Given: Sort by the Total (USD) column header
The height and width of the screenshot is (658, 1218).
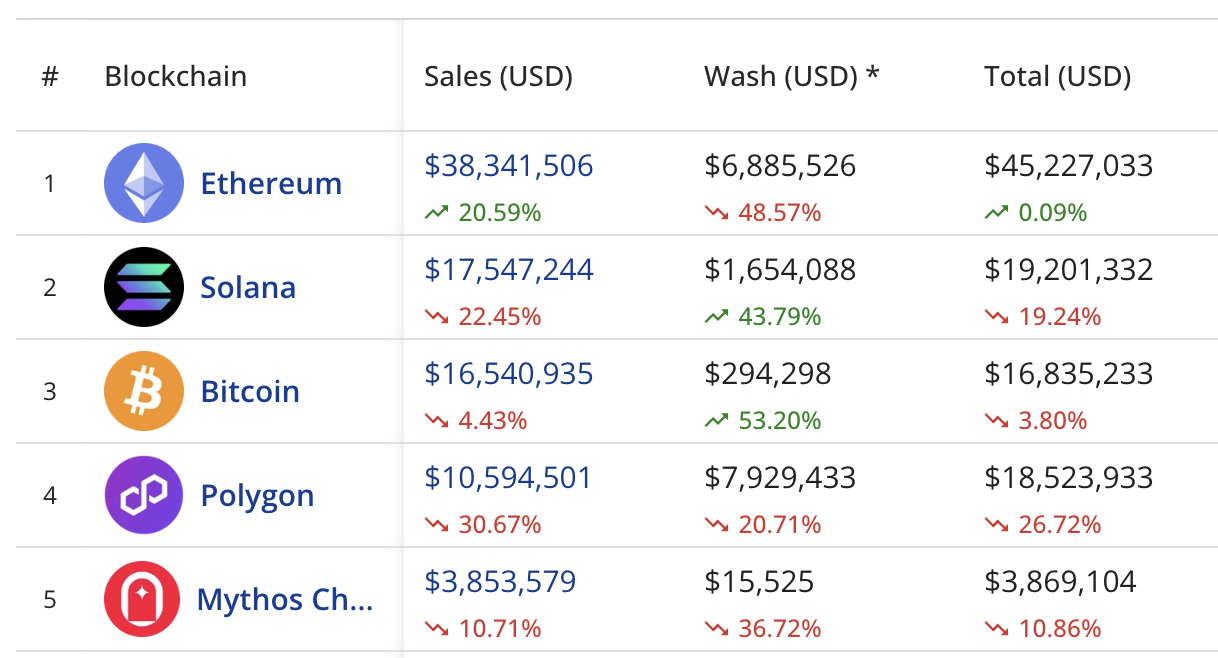Looking at the screenshot, I should pyautogui.click(x=1057, y=77).
